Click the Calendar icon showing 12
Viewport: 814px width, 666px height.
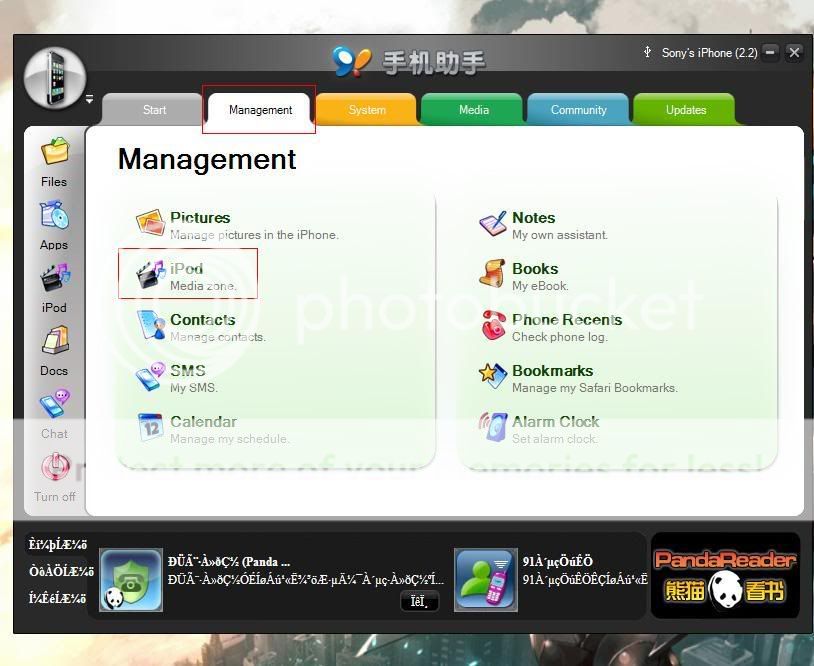tap(151, 427)
